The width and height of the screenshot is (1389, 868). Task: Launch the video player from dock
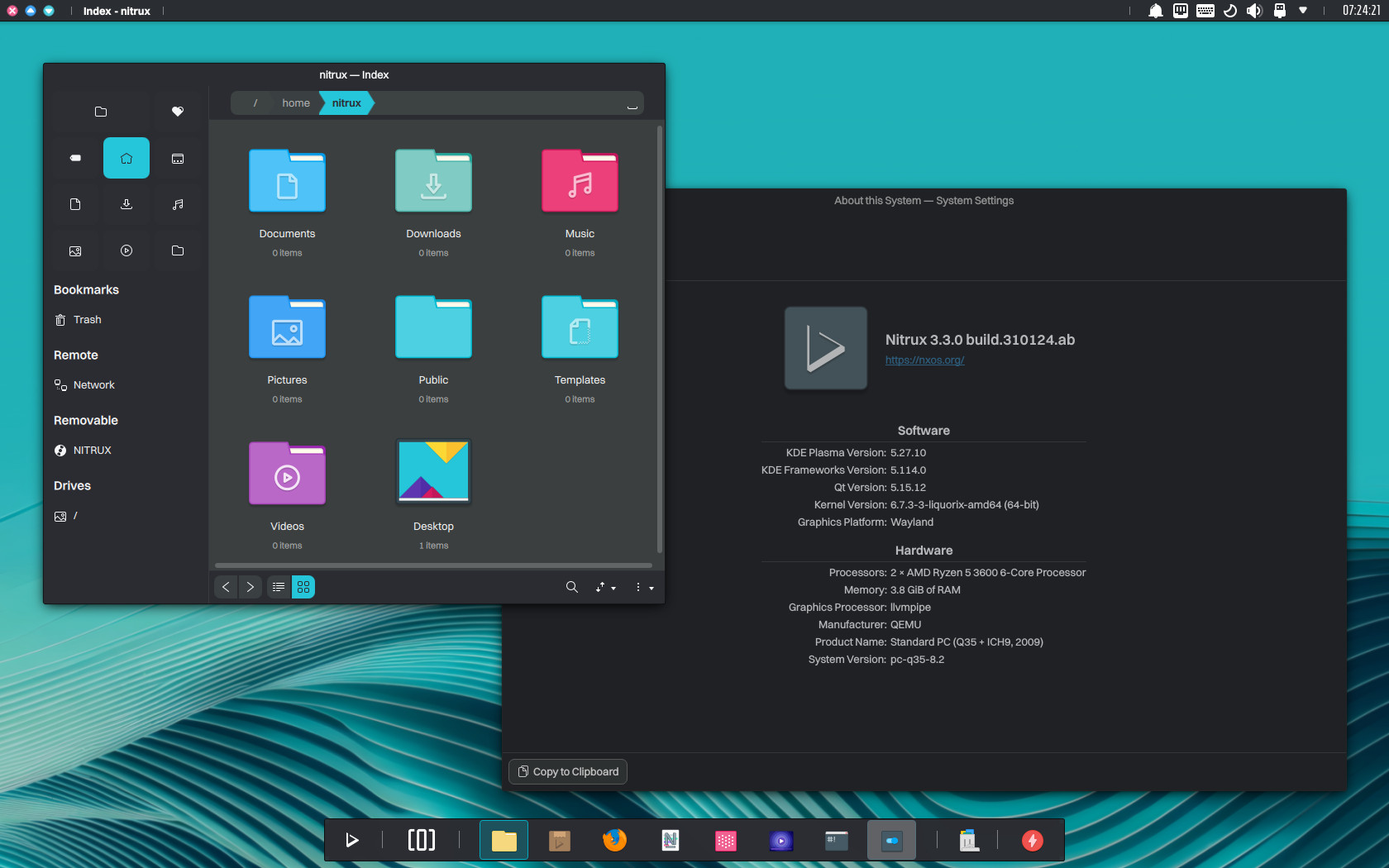[781, 841]
